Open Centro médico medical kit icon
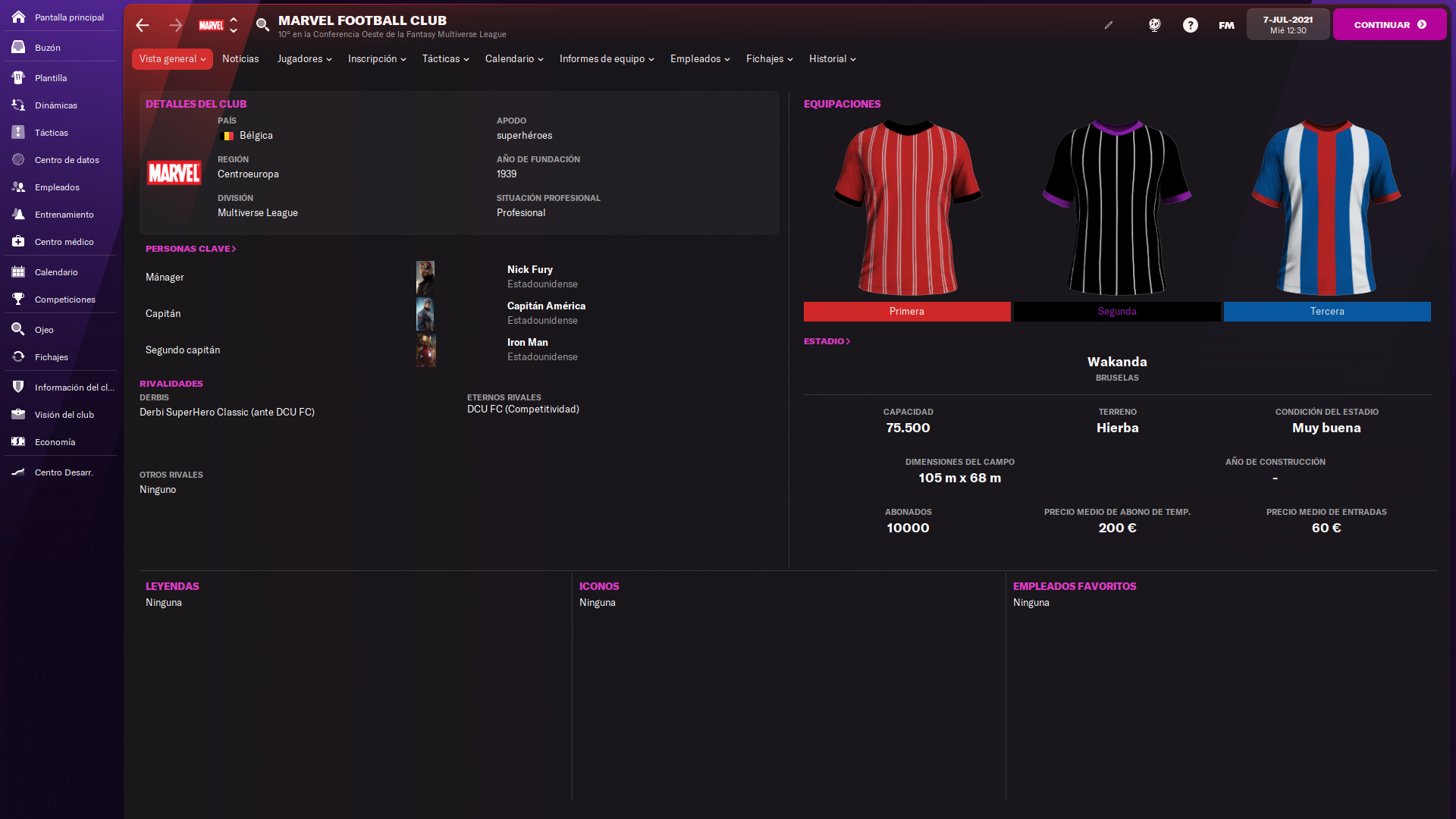This screenshot has height=819, width=1456. pos(18,241)
